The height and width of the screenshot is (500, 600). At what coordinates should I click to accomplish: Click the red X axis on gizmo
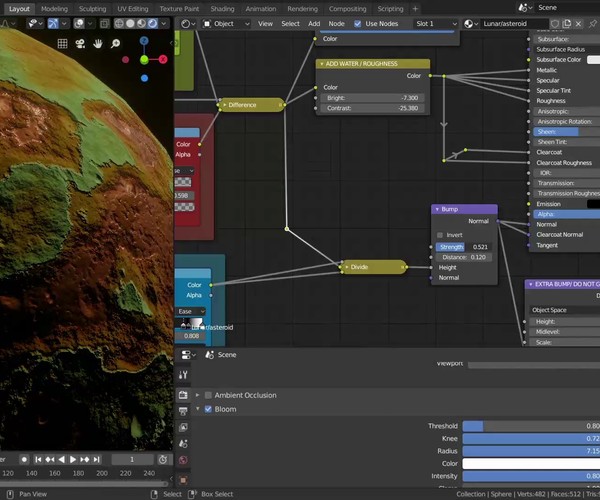163,59
